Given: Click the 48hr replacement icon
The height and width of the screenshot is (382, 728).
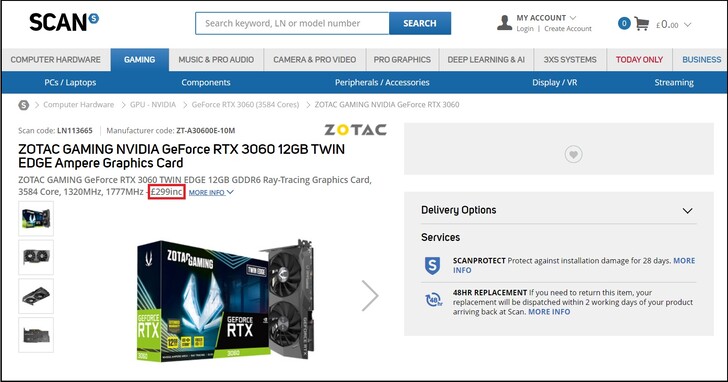Looking at the screenshot, I should click(434, 300).
